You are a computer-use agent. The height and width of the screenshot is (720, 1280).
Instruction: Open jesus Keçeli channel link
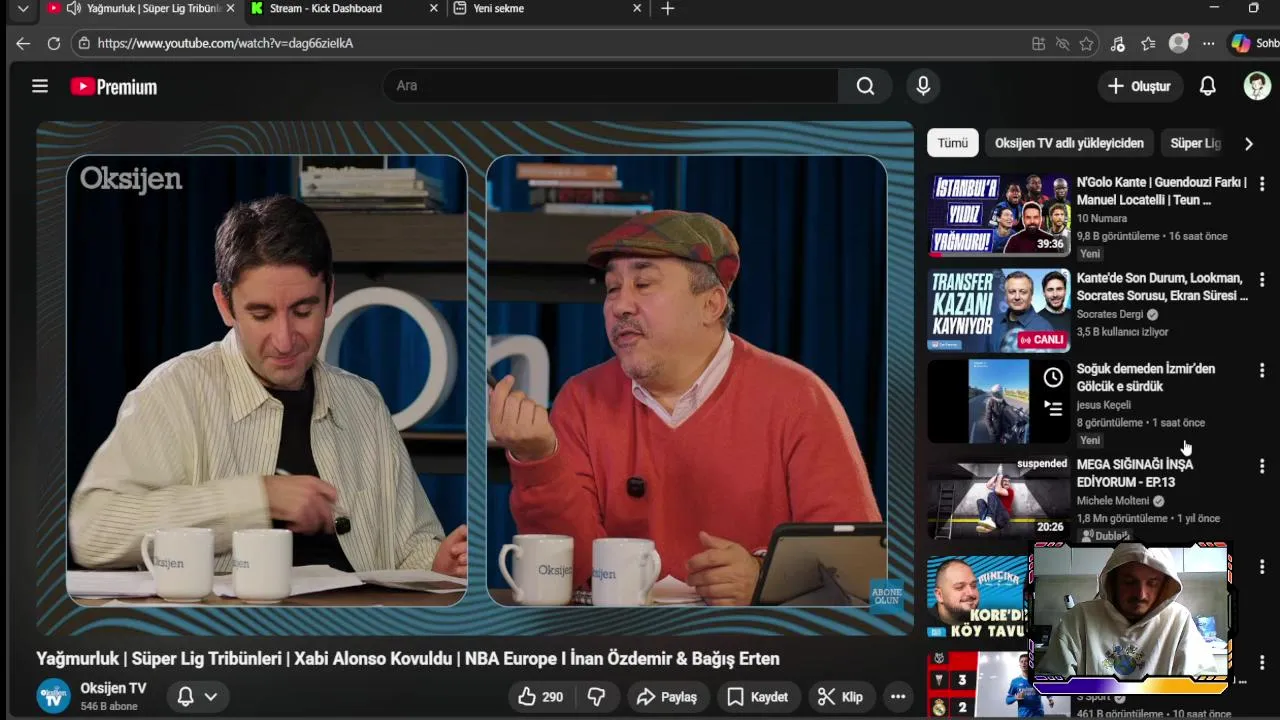point(1104,405)
